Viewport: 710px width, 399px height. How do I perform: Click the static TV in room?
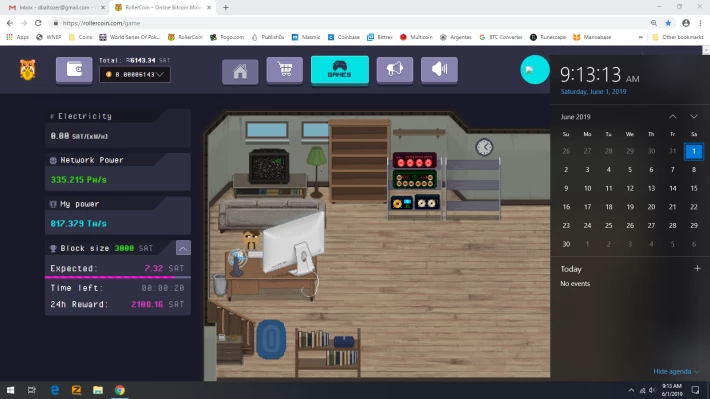[x=269, y=167]
